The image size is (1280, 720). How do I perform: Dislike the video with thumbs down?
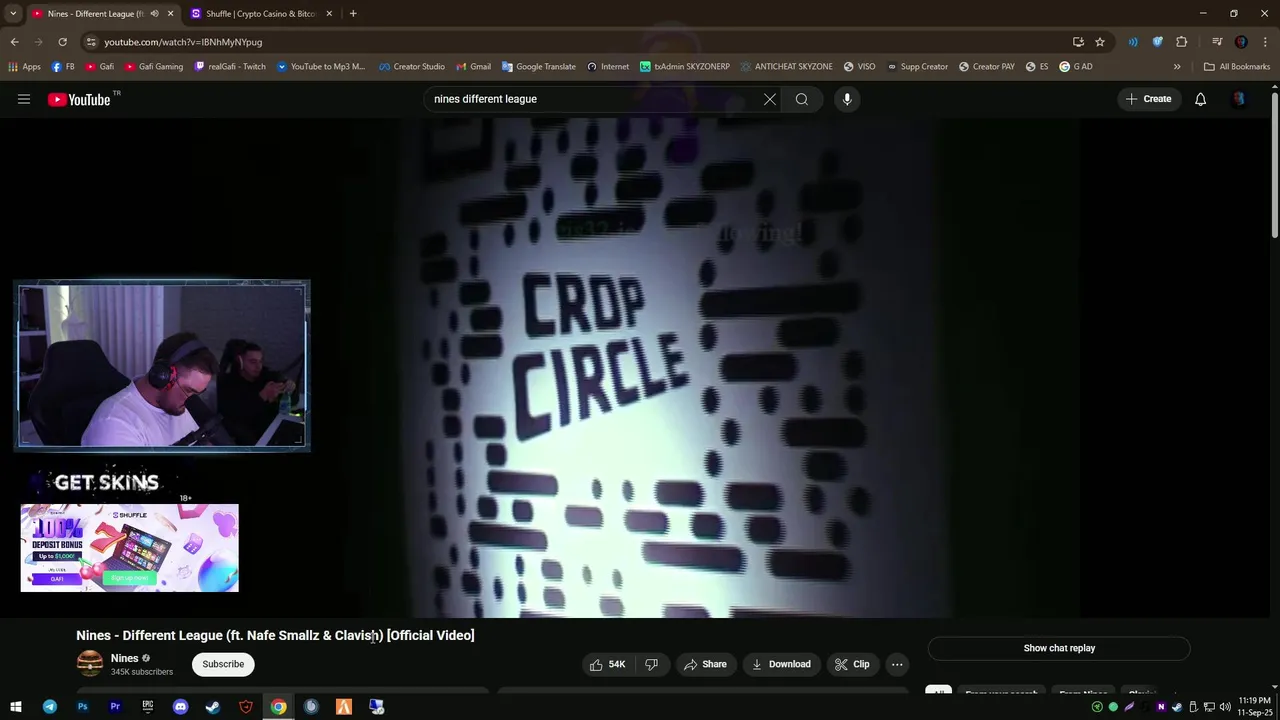pos(652,664)
